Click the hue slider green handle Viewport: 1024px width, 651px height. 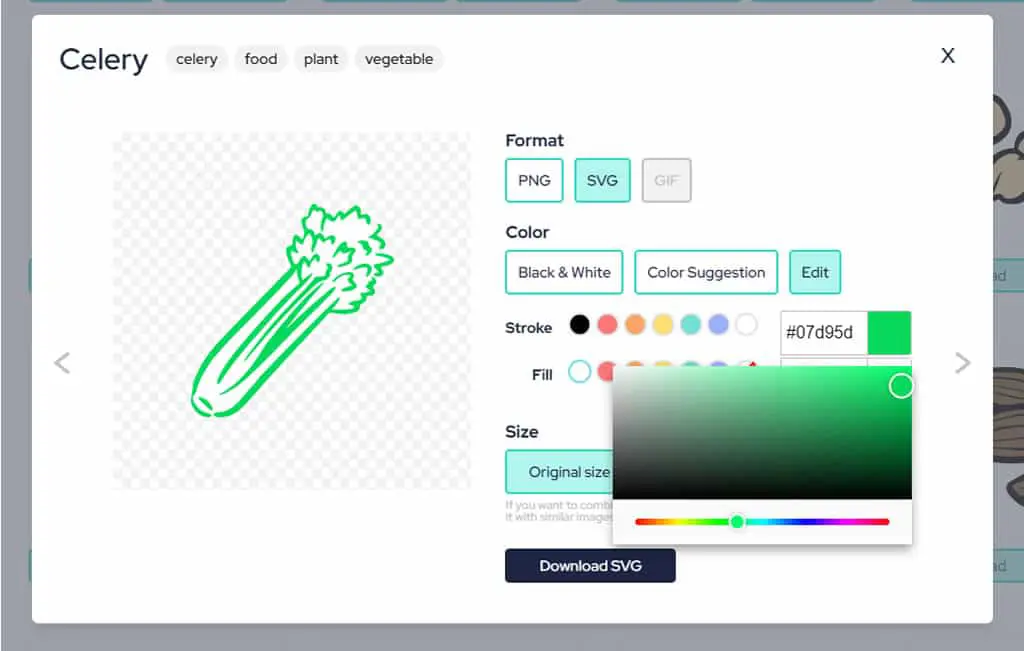737,522
